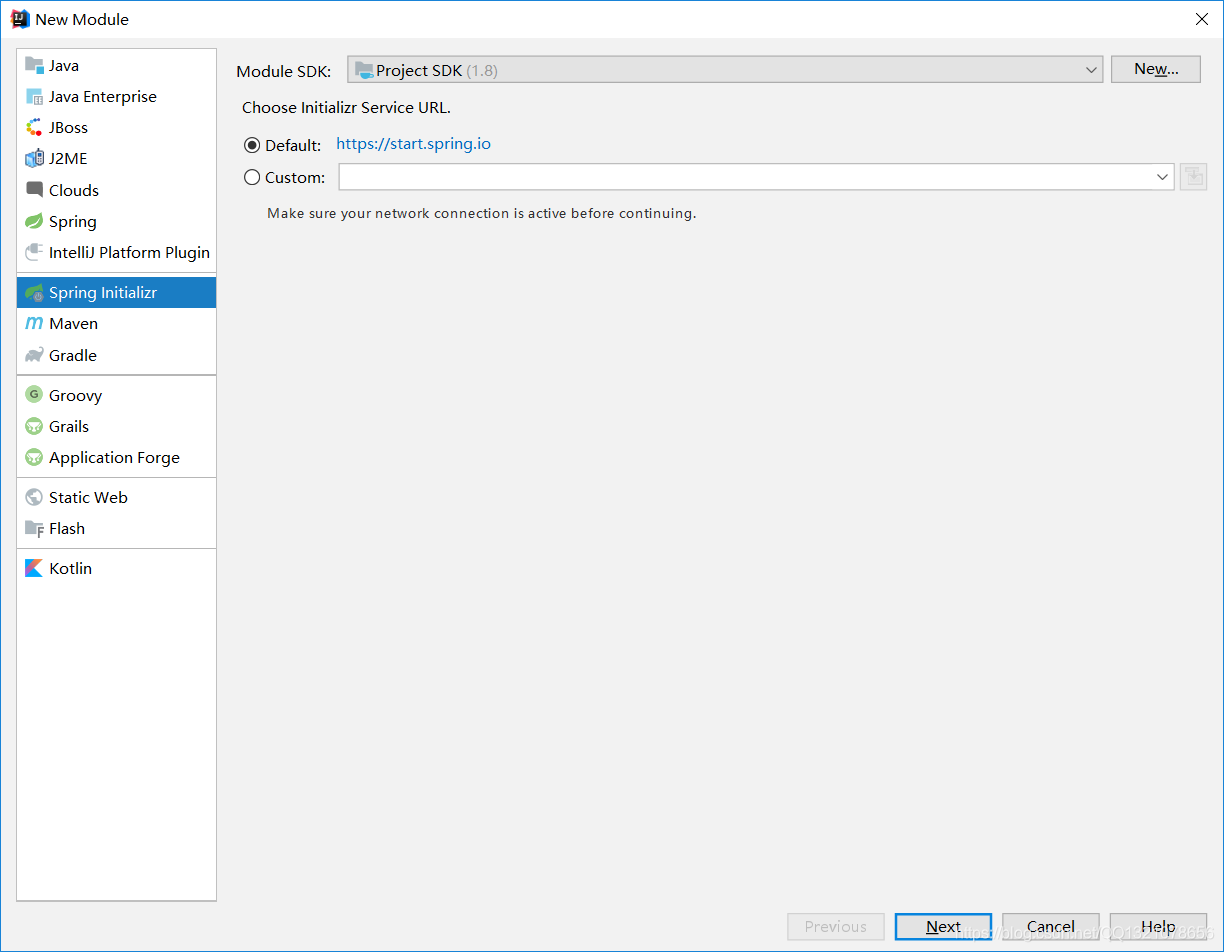
Task: Click the Static Web globe icon
Action: (34, 497)
